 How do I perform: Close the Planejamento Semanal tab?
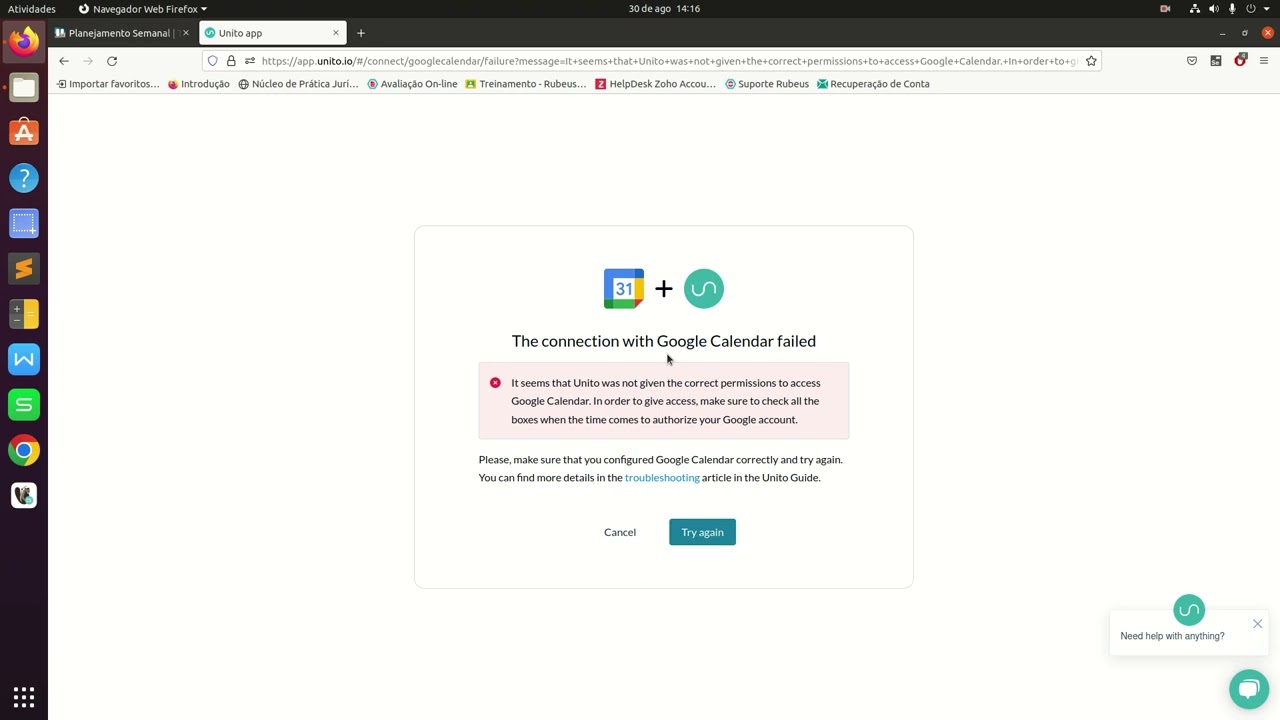[185, 33]
